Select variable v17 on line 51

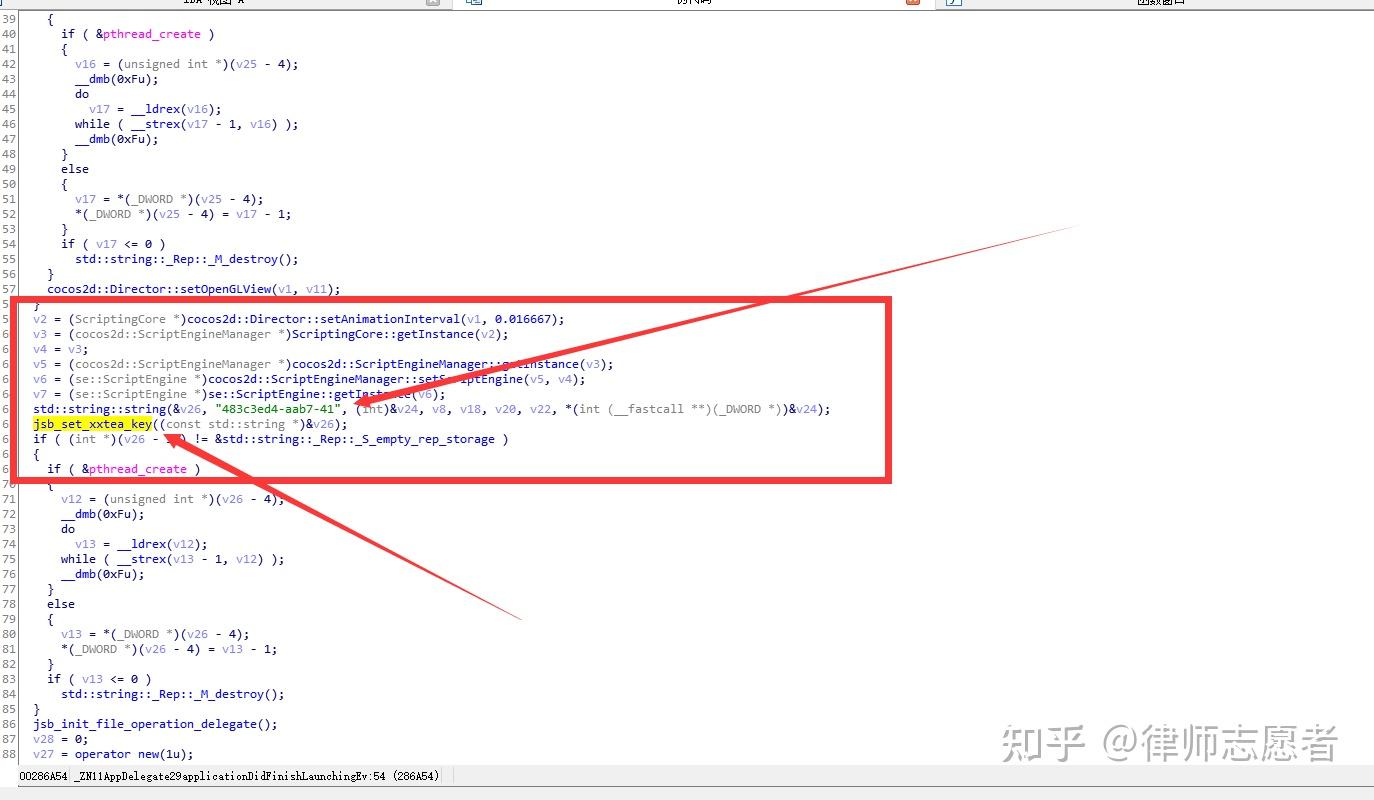pos(86,198)
